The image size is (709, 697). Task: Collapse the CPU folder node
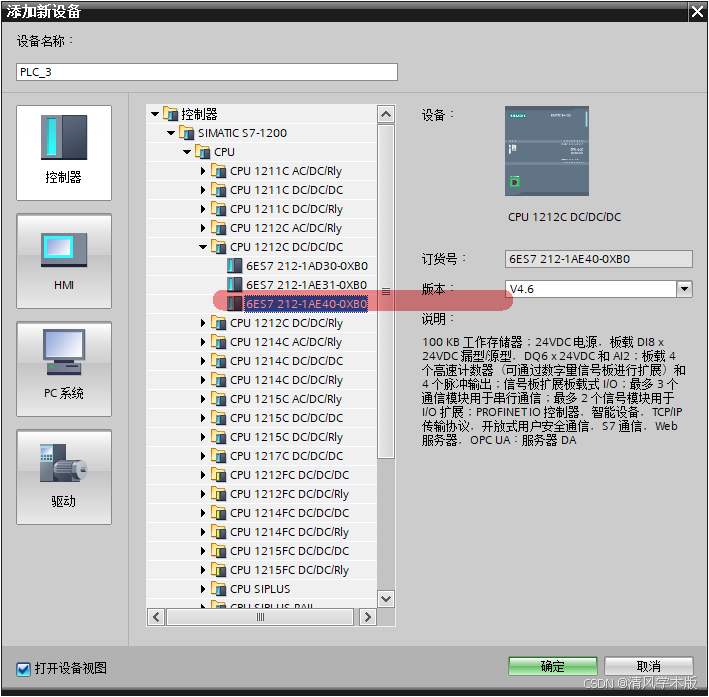[x=187, y=152]
